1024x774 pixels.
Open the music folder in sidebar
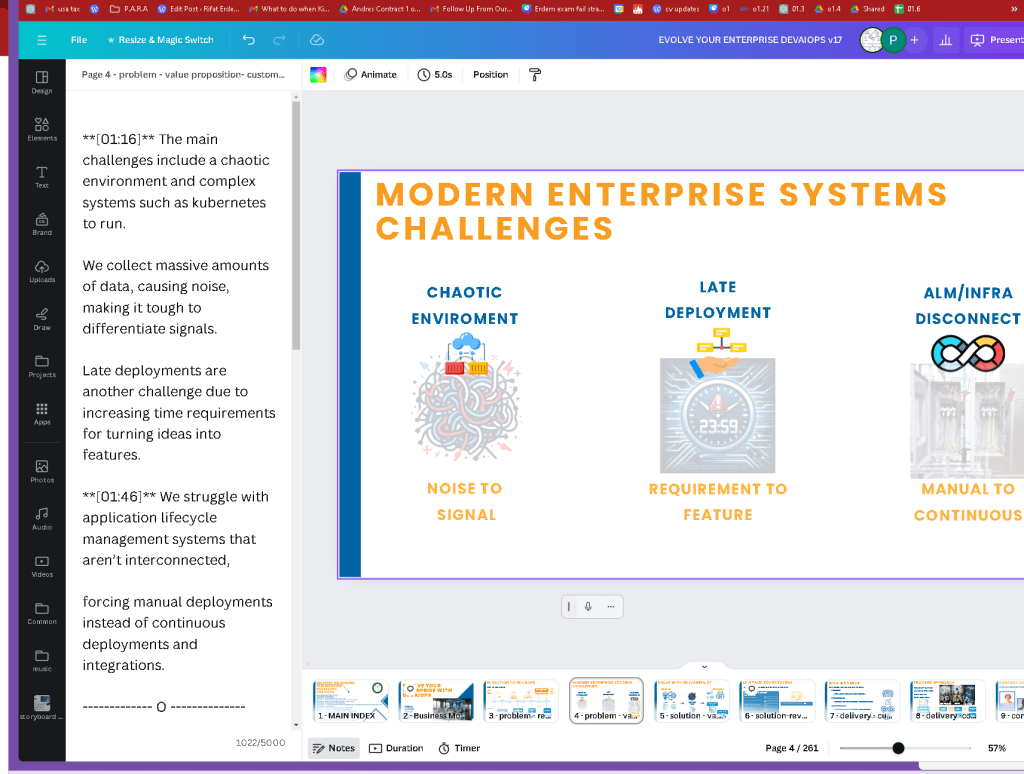[42, 660]
